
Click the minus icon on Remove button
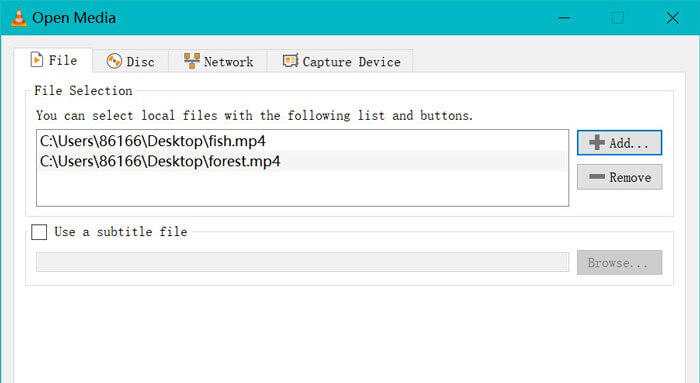click(597, 177)
